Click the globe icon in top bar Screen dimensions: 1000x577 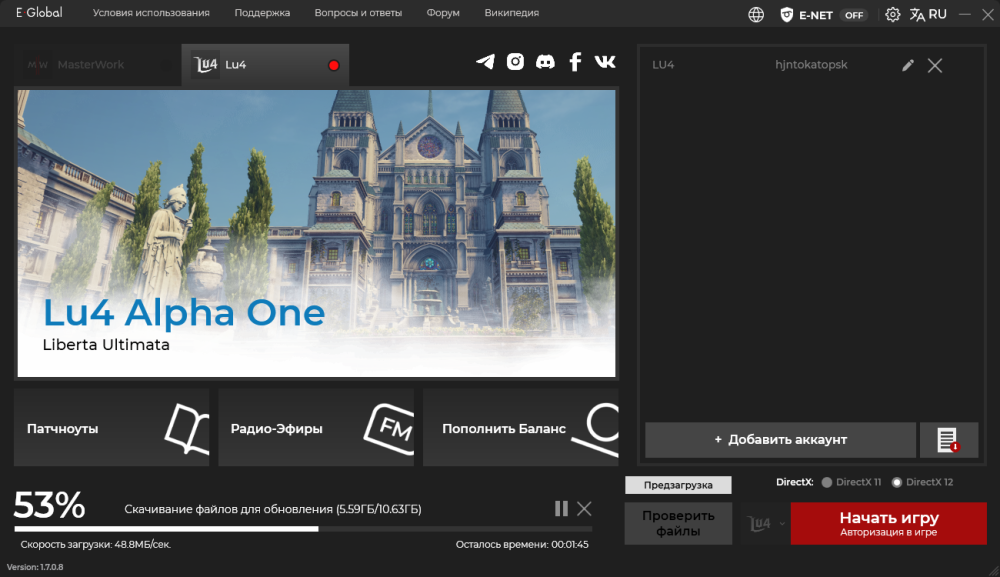[x=756, y=14]
